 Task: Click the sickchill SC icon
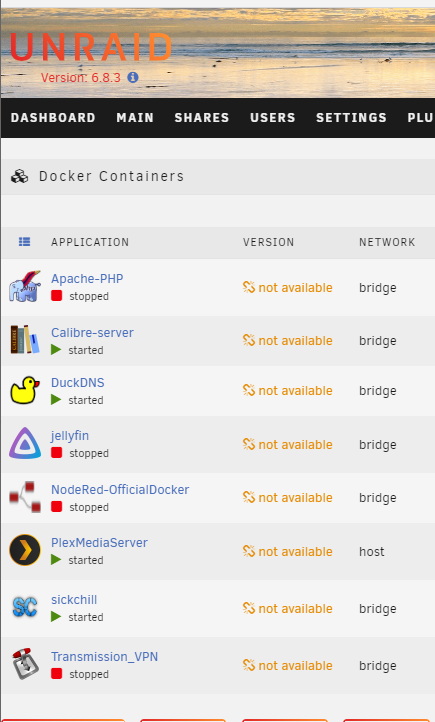point(25,607)
